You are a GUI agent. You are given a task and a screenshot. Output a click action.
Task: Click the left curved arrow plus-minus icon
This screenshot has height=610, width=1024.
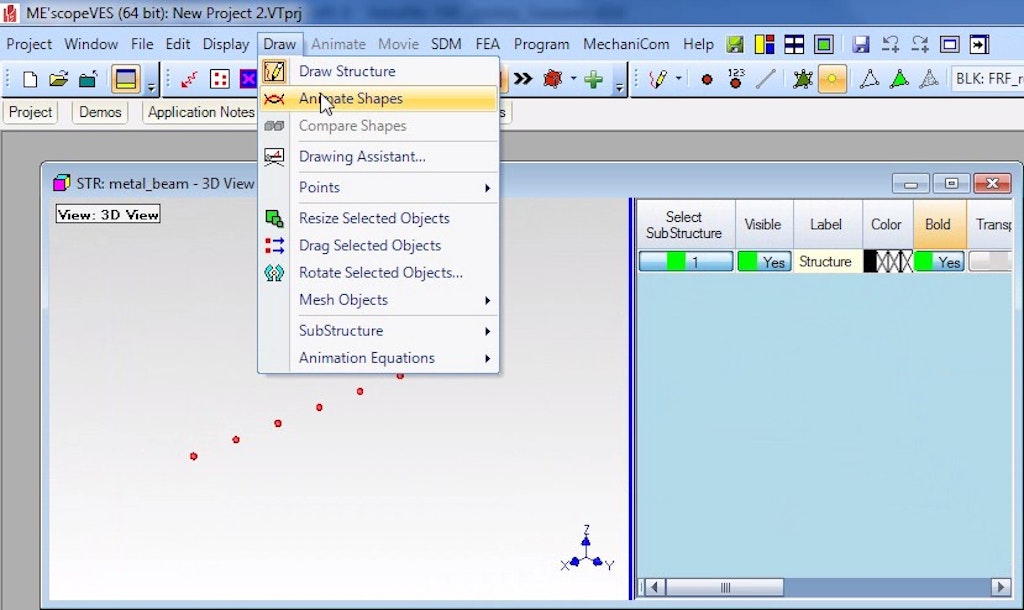(x=890, y=44)
